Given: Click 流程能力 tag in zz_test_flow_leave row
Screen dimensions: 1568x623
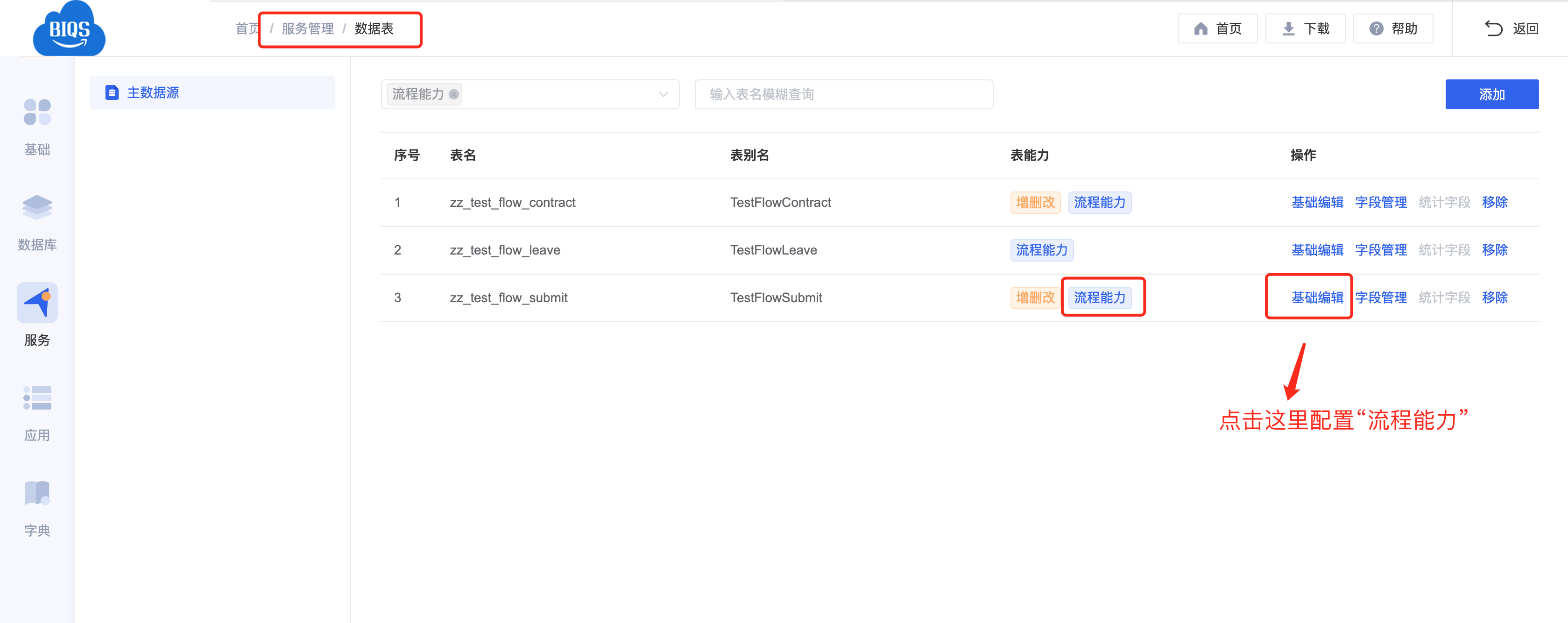Looking at the screenshot, I should [1041, 250].
